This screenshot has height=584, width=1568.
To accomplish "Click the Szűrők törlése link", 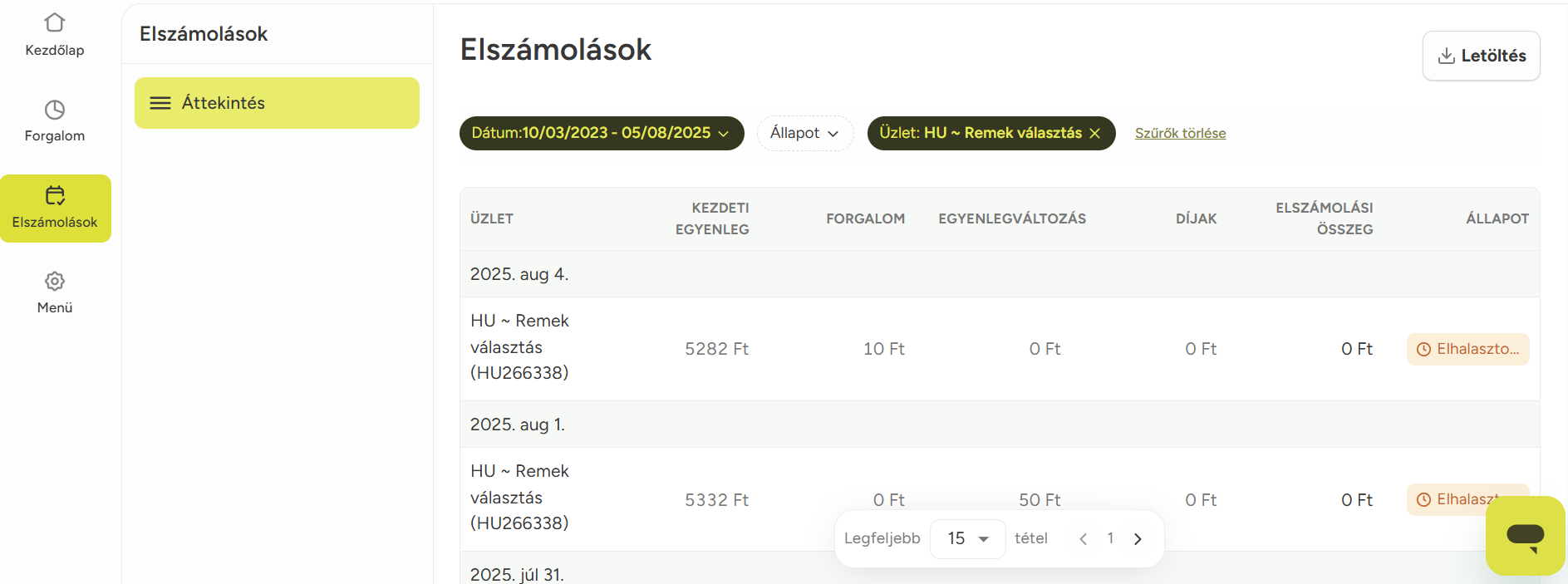I will pyautogui.click(x=1180, y=134).
